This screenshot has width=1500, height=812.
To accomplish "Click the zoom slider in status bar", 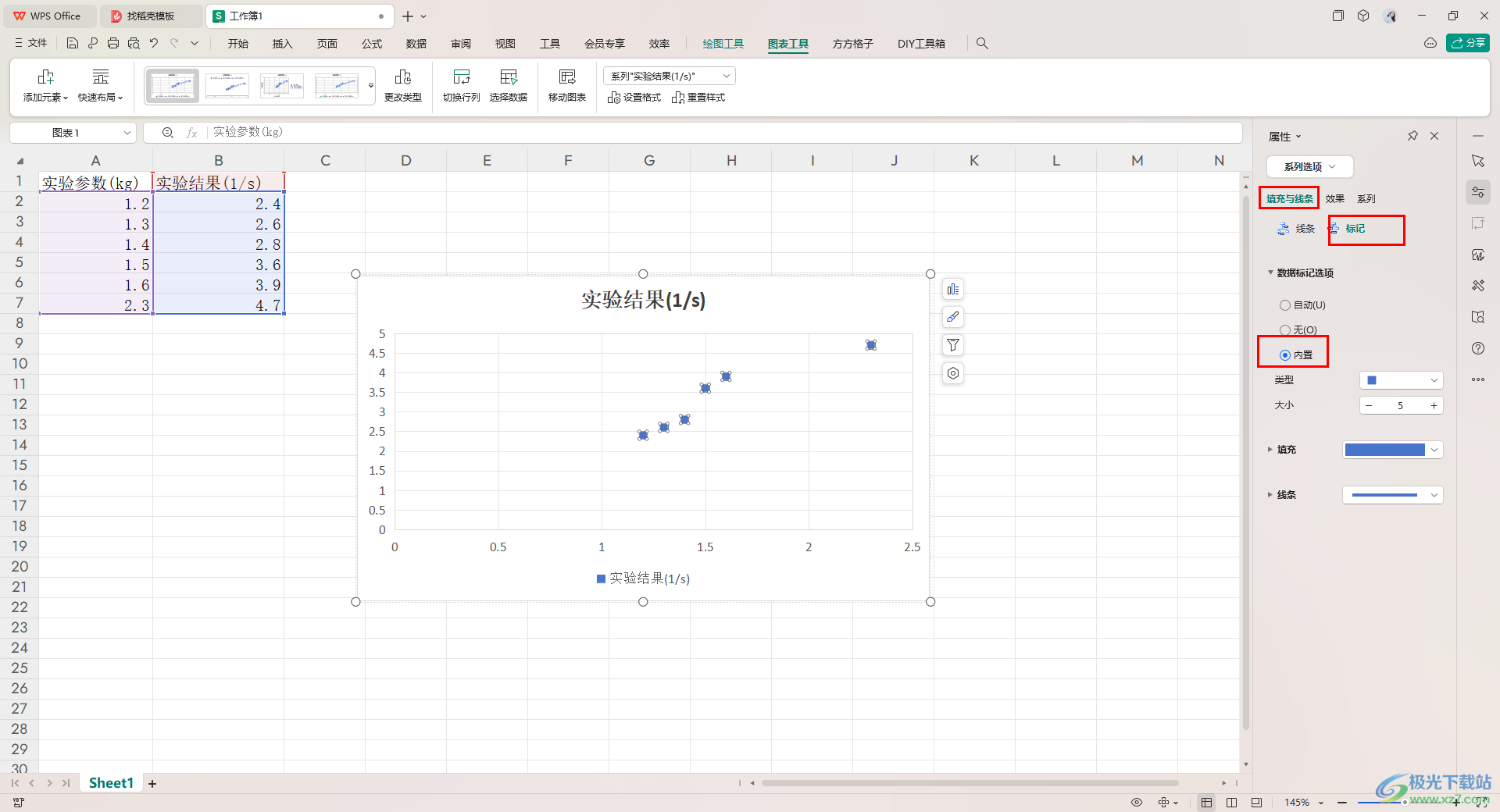I will coord(1403,803).
